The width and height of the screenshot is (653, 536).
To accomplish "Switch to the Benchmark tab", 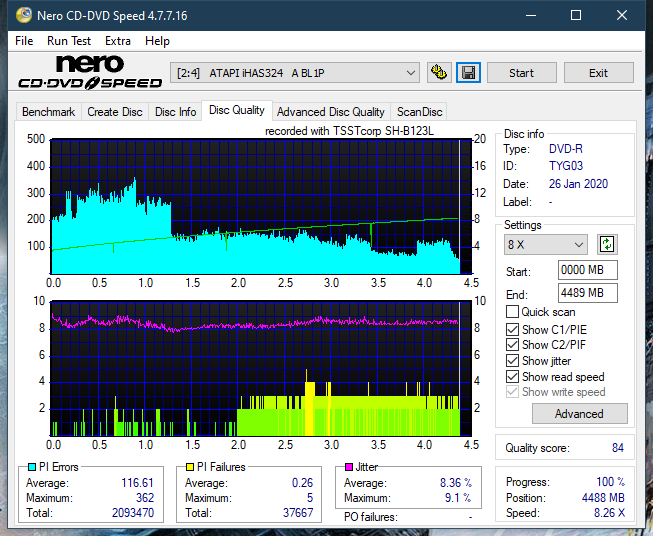I will click(49, 112).
